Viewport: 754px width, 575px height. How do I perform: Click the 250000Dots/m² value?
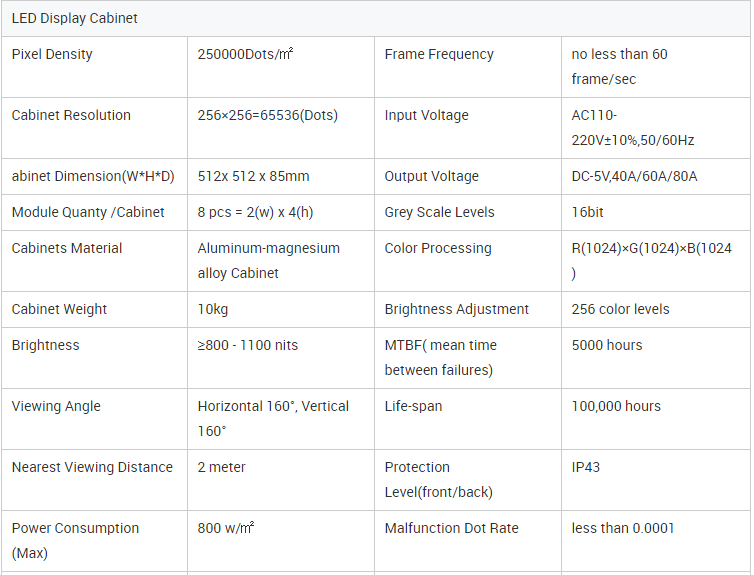click(x=245, y=54)
